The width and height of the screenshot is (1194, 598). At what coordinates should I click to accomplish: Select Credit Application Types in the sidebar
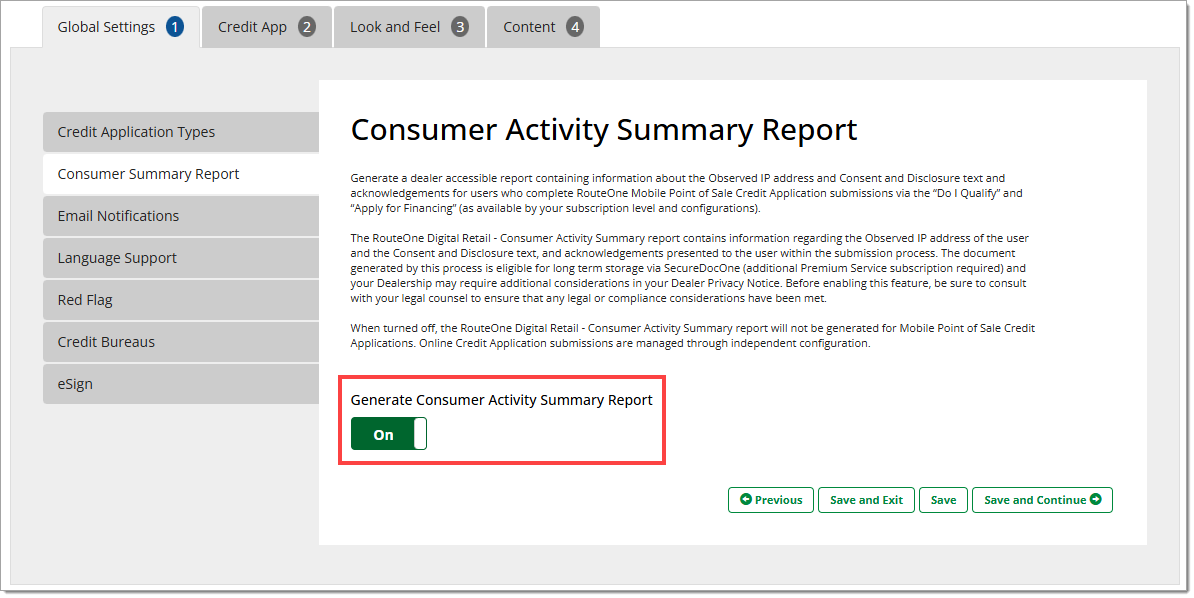[x=180, y=132]
